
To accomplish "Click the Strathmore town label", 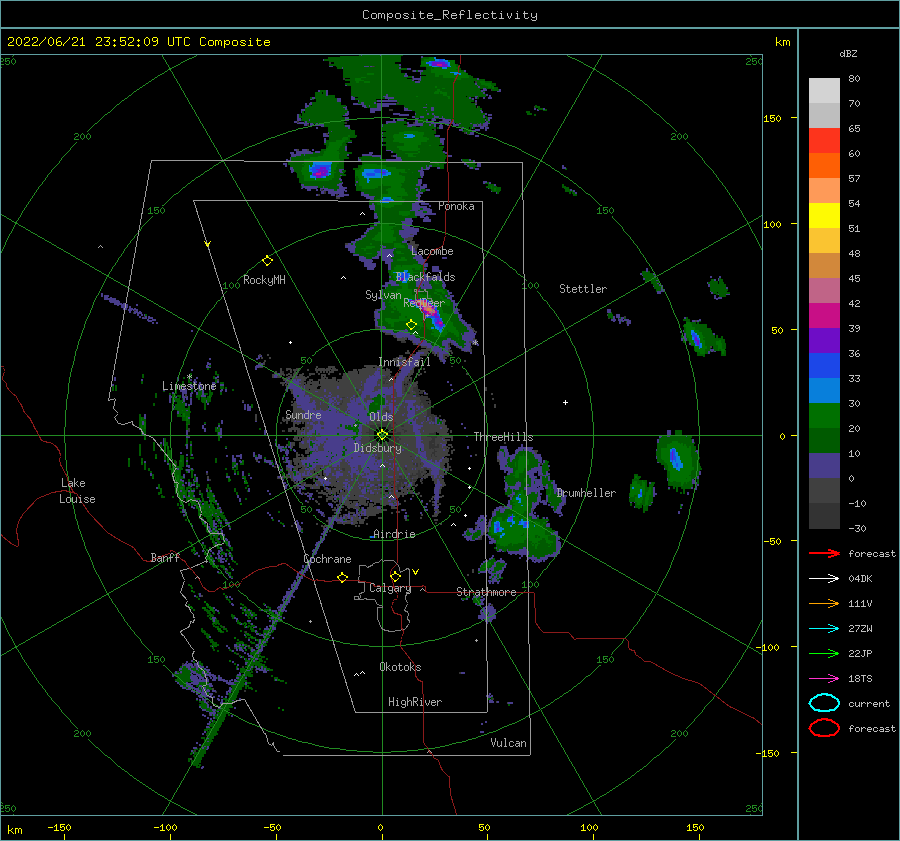I will pos(486,592).
